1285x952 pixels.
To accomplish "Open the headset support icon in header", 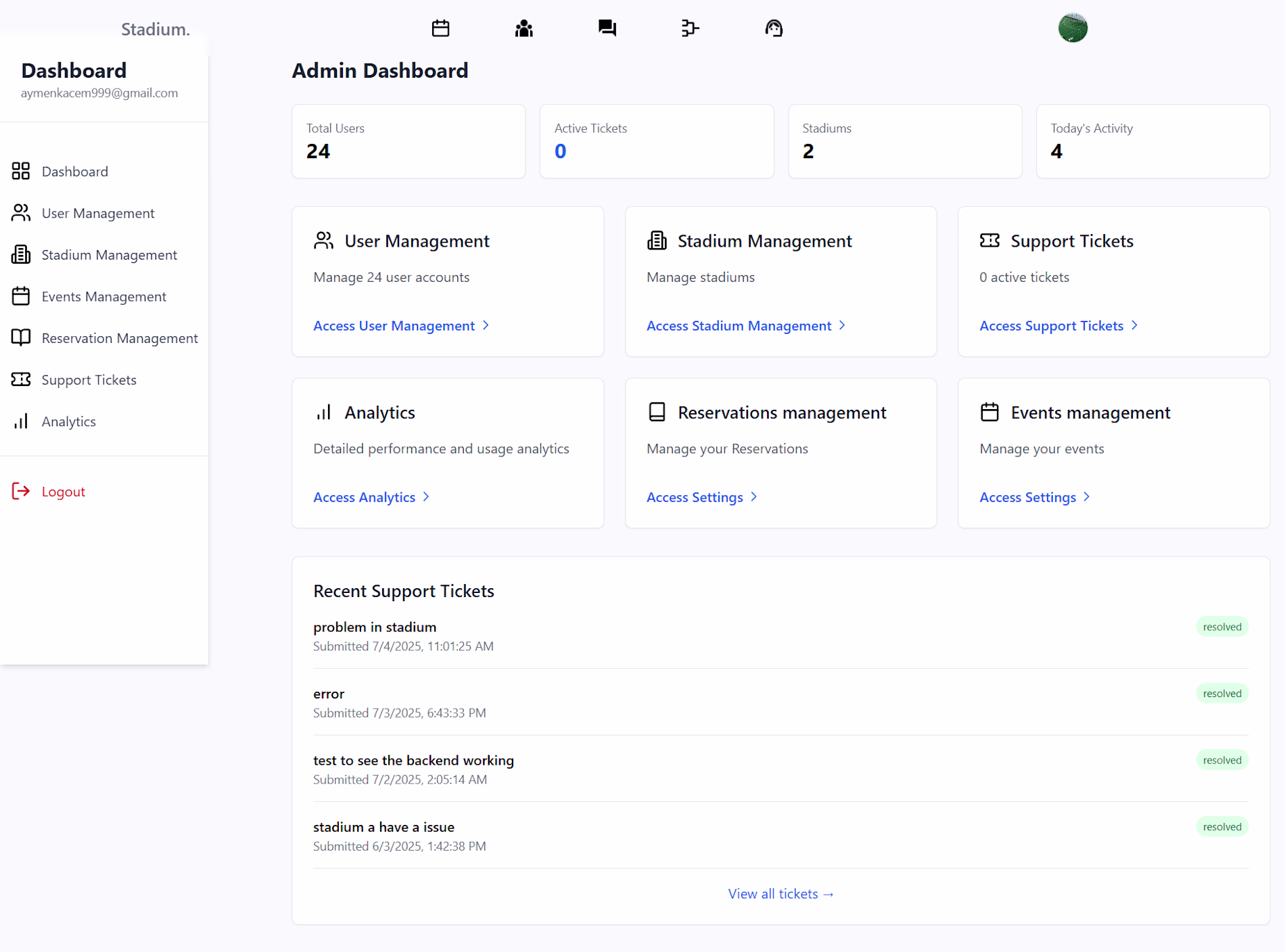I will (x=774, y=28).
